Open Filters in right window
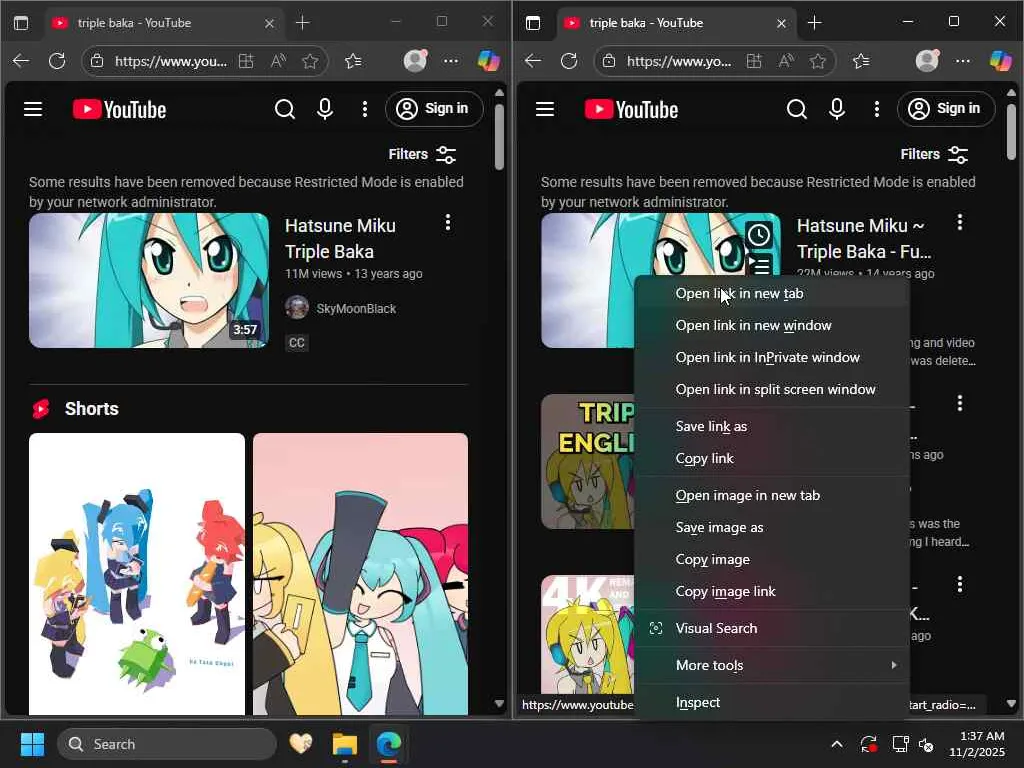 tap(935, 155)
